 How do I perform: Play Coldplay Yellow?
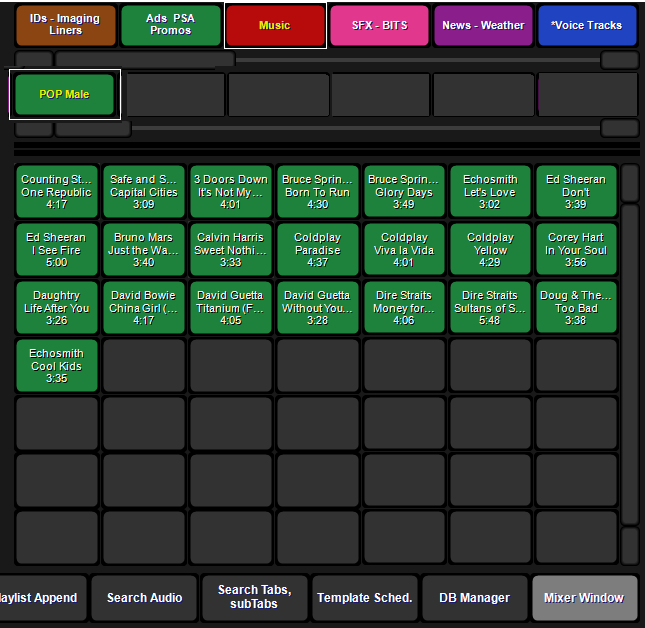pos(490,250)
